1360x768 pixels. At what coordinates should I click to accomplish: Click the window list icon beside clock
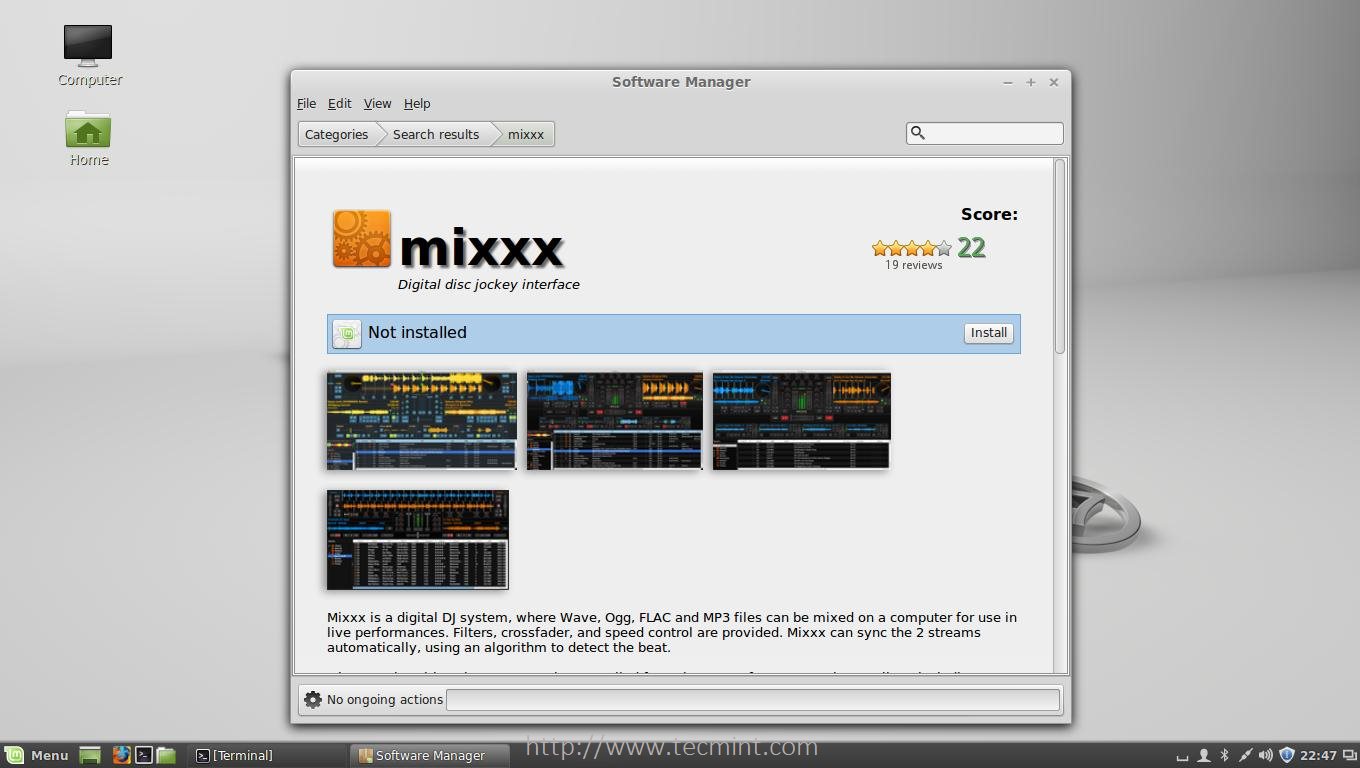tap(1349, 755)
